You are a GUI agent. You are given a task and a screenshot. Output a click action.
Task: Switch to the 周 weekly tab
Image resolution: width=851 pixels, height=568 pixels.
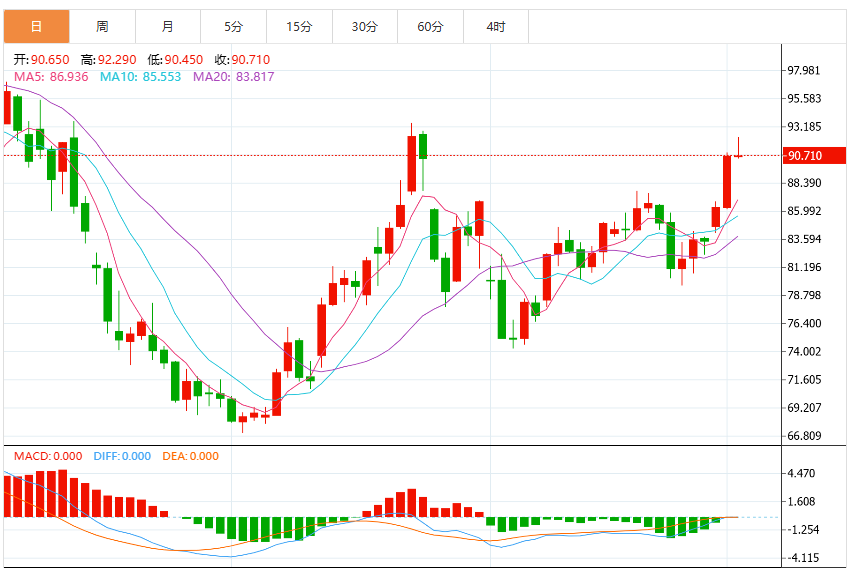(102, 27)
